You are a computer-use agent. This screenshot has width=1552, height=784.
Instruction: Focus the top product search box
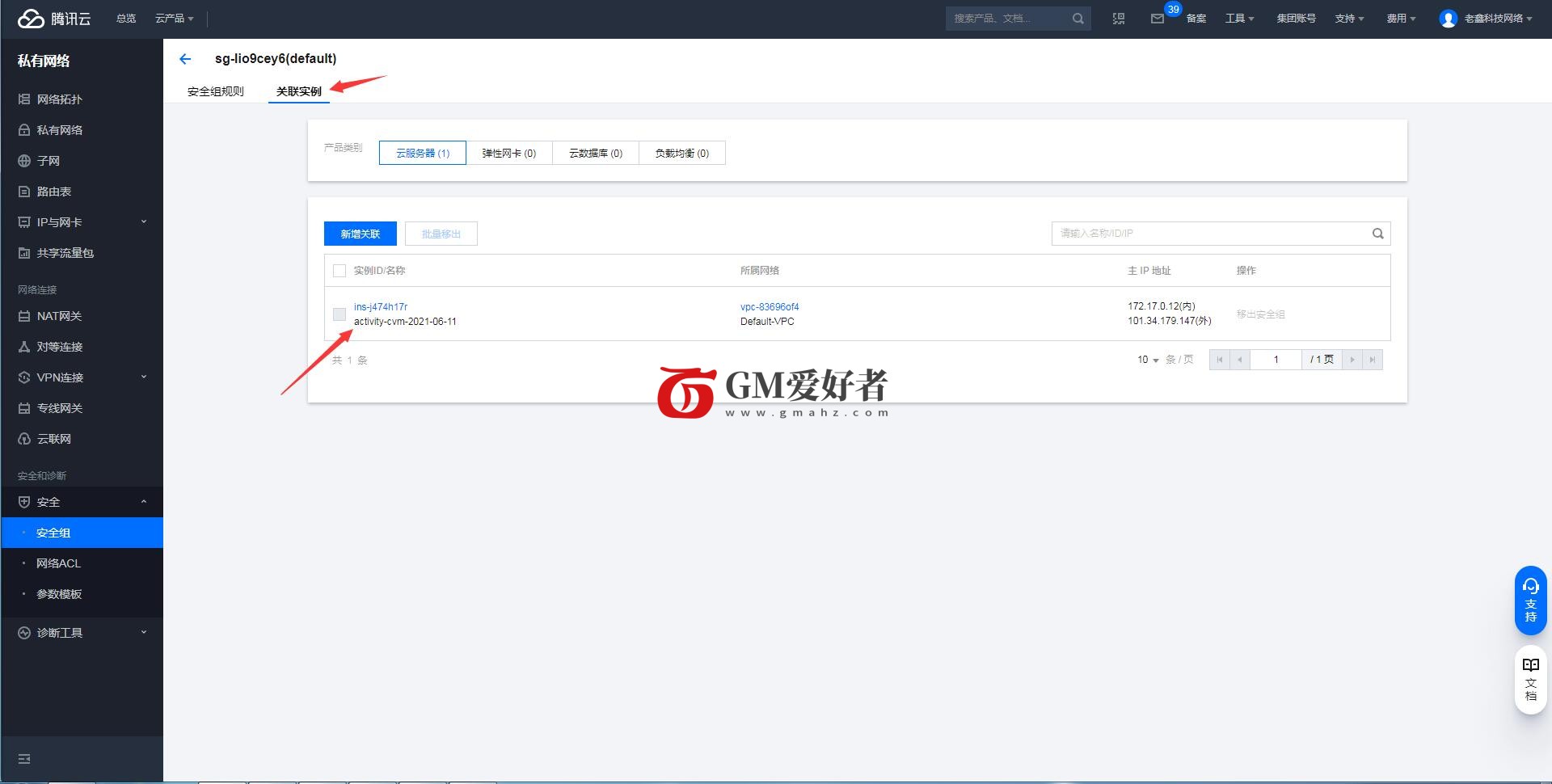(x=1010, y=19)
